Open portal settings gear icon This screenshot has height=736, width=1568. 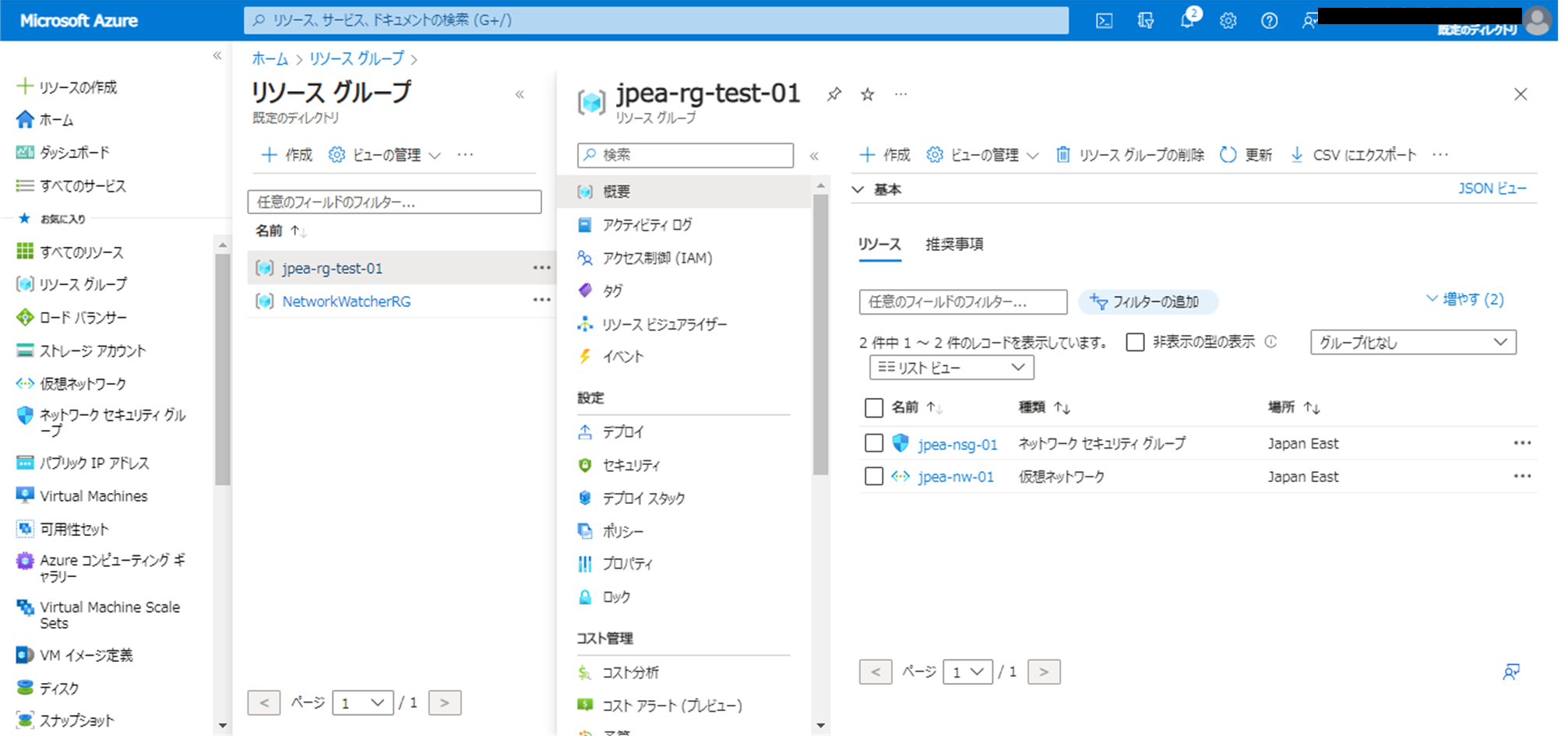pos(1228,21)
